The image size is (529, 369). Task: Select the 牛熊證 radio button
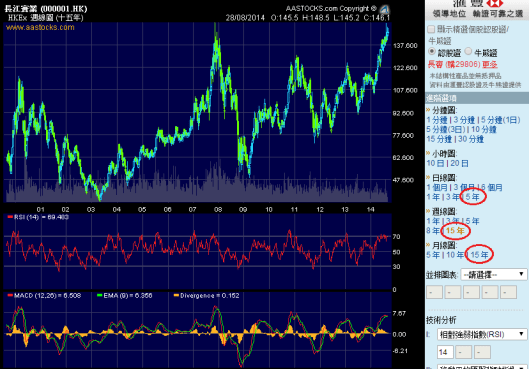[x=468, y=51]
